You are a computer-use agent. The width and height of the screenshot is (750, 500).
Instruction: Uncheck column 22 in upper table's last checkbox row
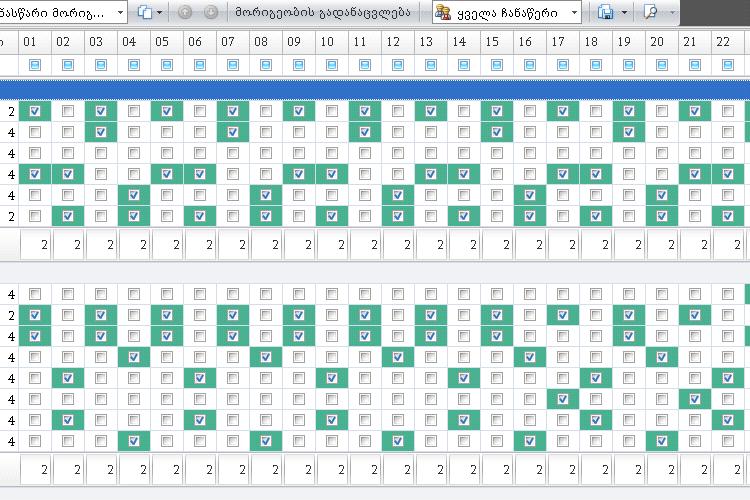[x=728, y=216]
